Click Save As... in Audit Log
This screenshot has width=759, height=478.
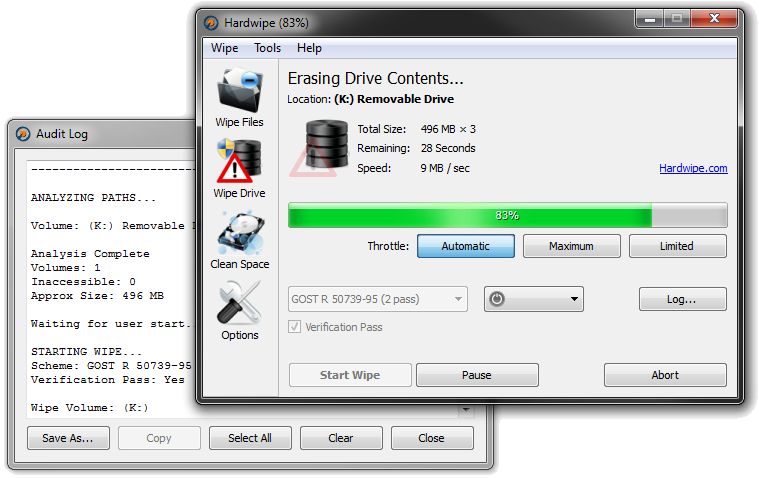[x=68, y=438]
